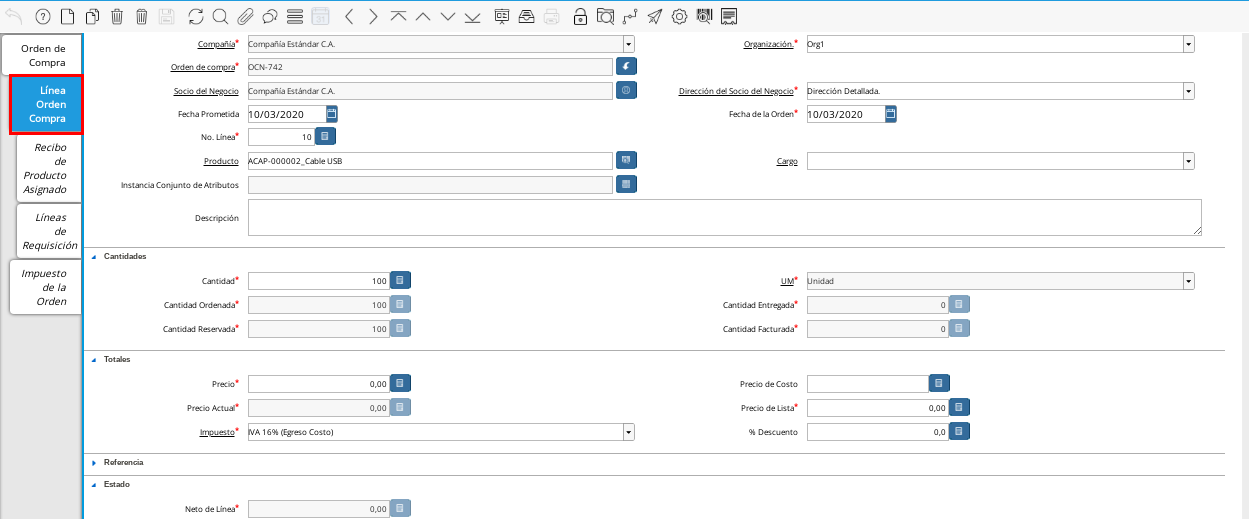Click into the Descripción text area
1249x519 pixels.
click(x=724, y=217)
